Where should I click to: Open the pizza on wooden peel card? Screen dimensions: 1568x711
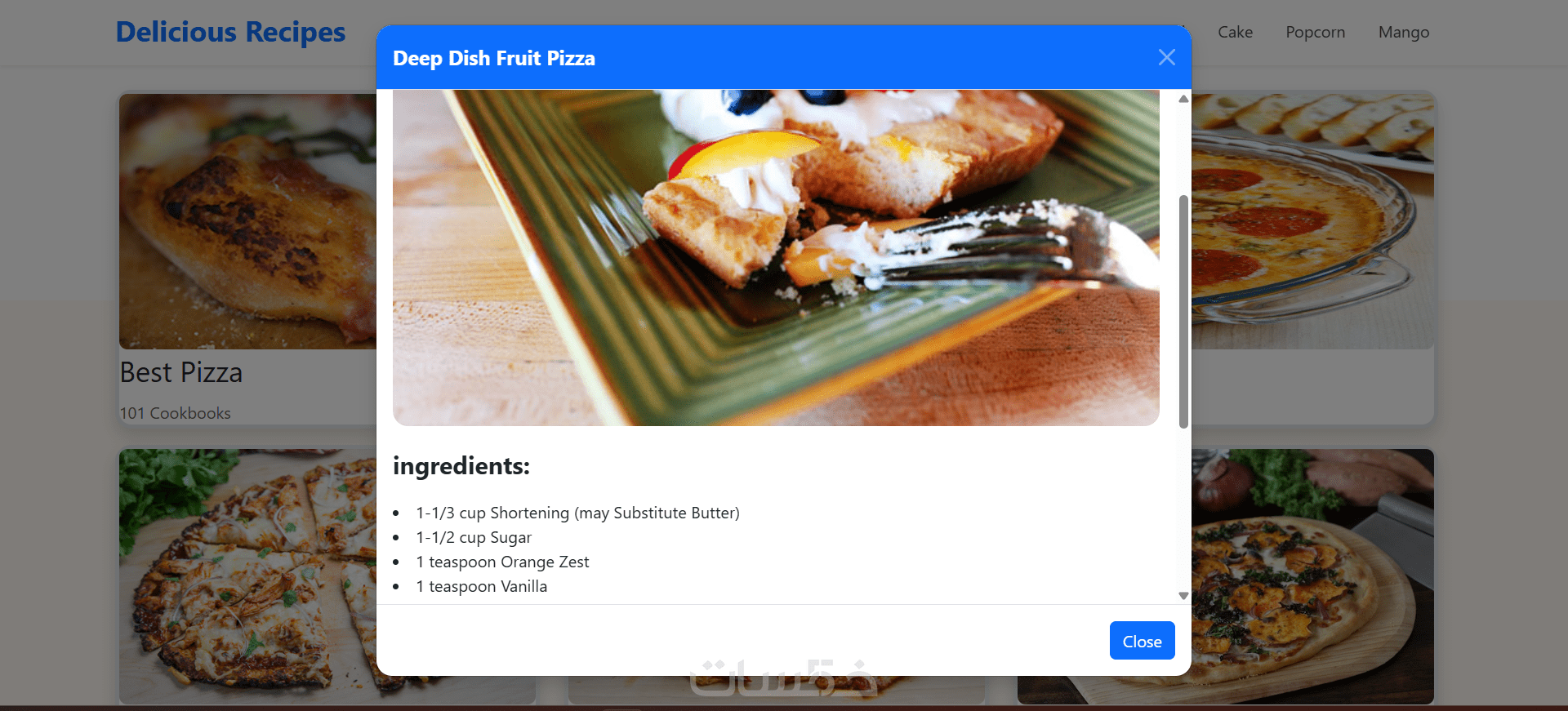click(1312, 576)
